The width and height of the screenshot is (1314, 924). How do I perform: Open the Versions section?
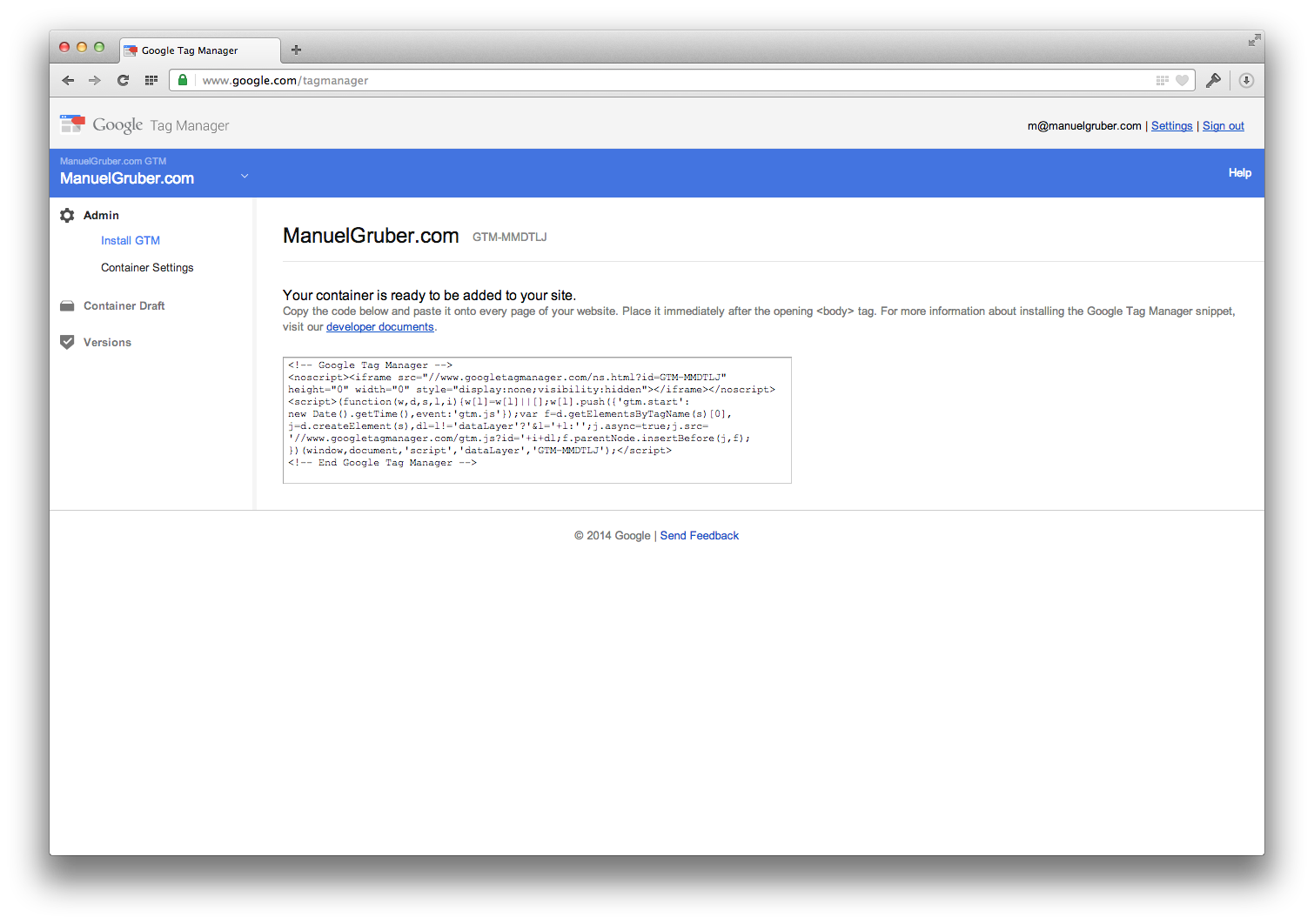(x=107, y=342)
